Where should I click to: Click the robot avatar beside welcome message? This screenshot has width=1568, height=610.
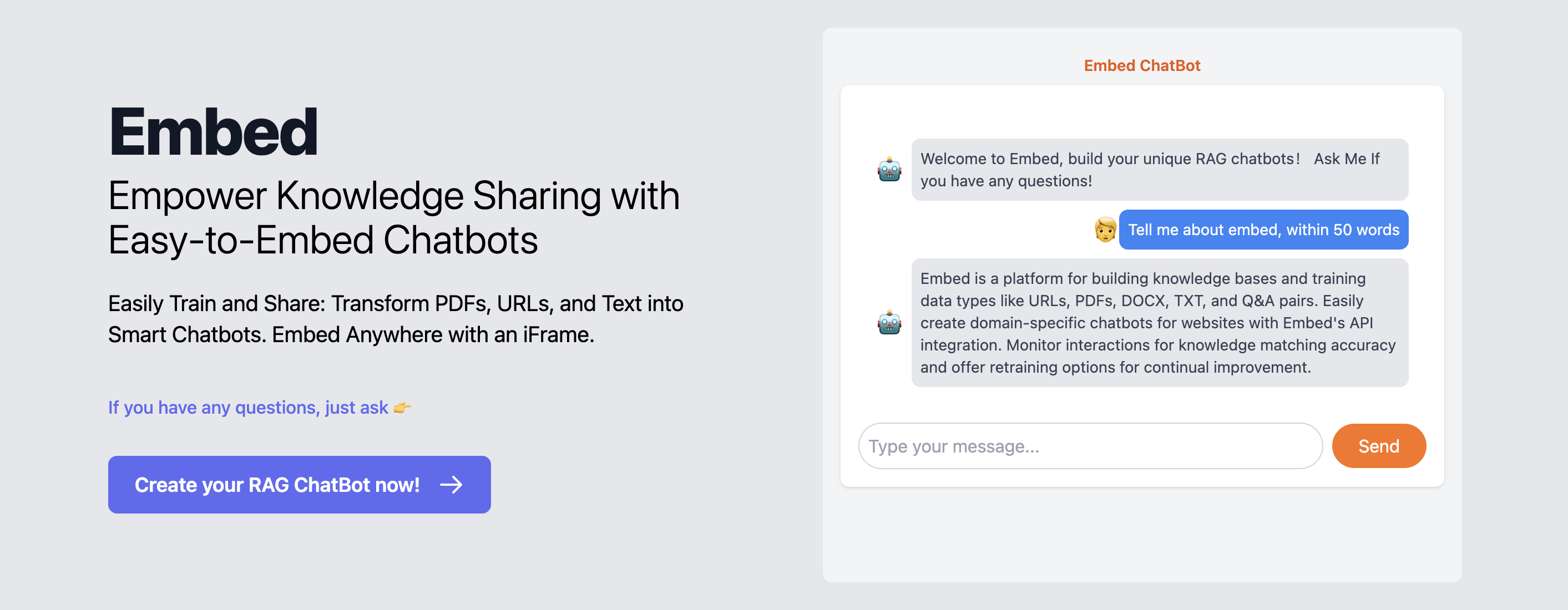pyautogui.click(x=889, y=170)
